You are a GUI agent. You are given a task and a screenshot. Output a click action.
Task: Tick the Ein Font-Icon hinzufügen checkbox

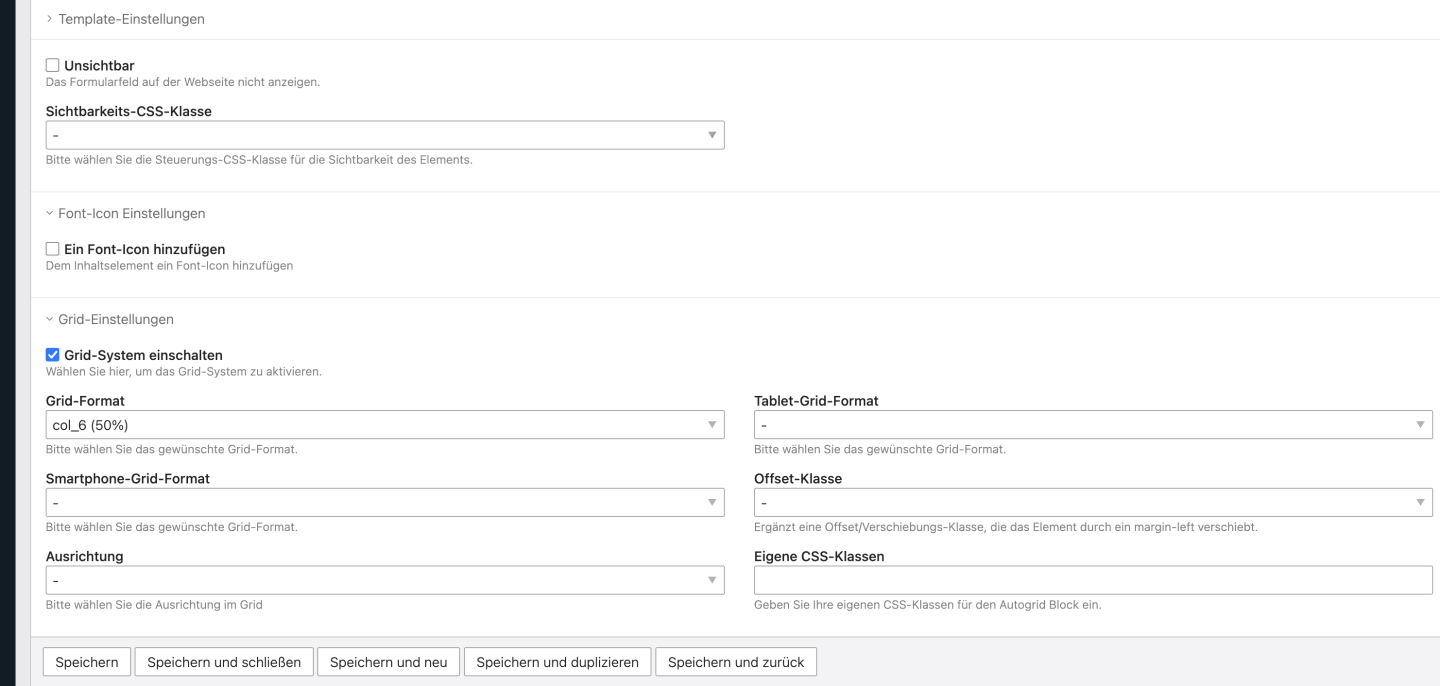click(53, 249)
